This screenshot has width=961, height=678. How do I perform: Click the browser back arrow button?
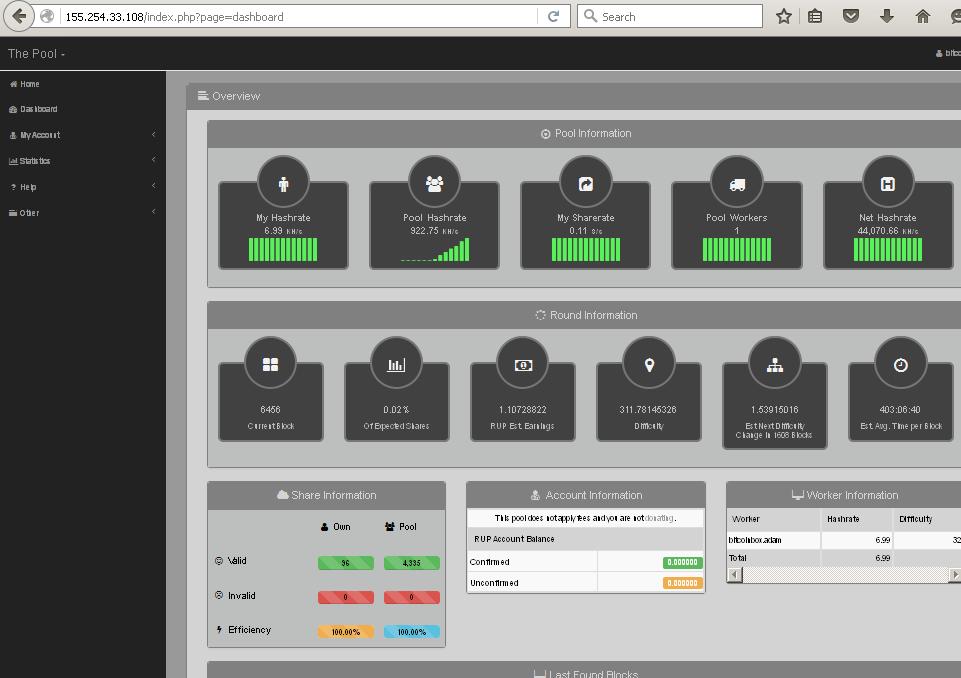pos(18,17)
